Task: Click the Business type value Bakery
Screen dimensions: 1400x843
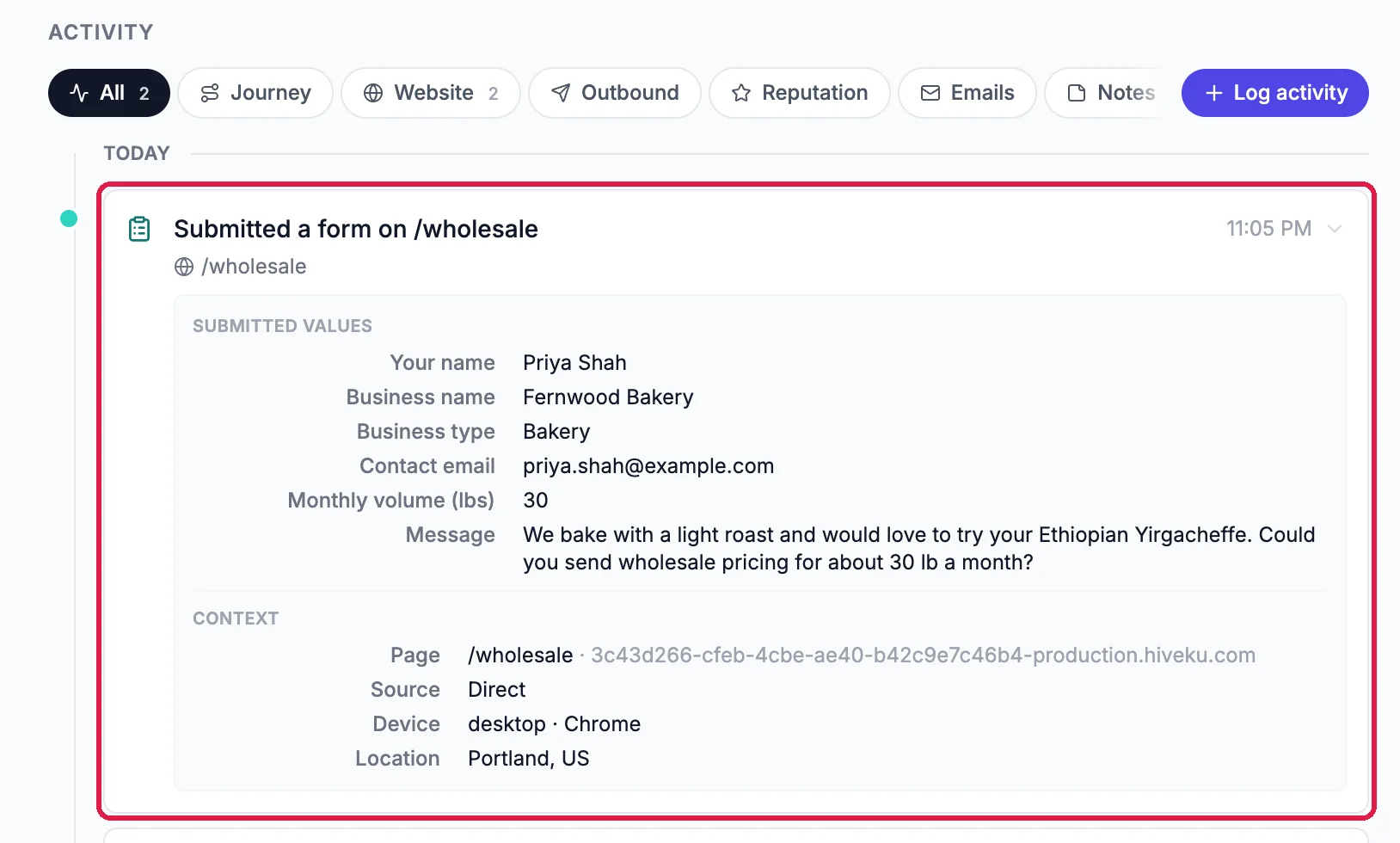Action: 556,432
